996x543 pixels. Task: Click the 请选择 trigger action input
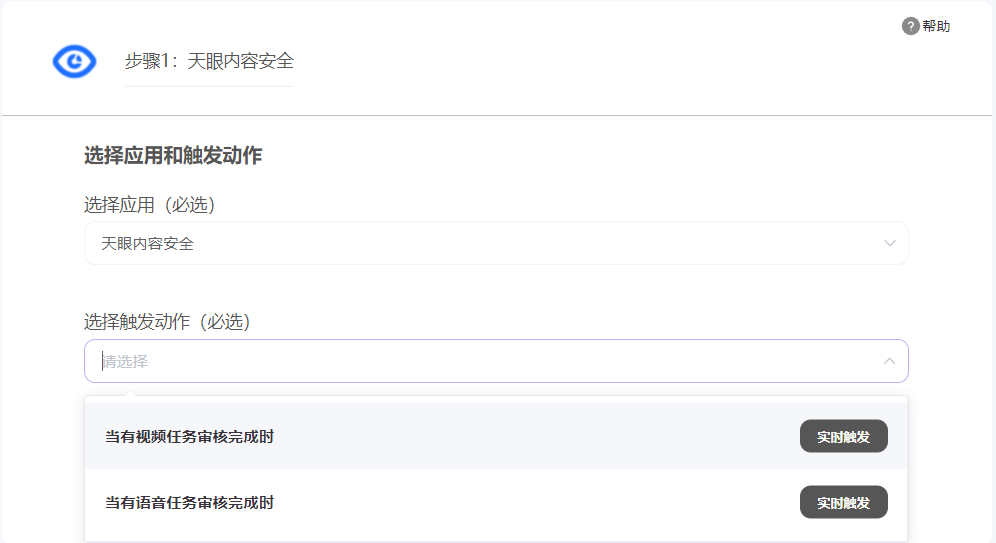(496, 361)
